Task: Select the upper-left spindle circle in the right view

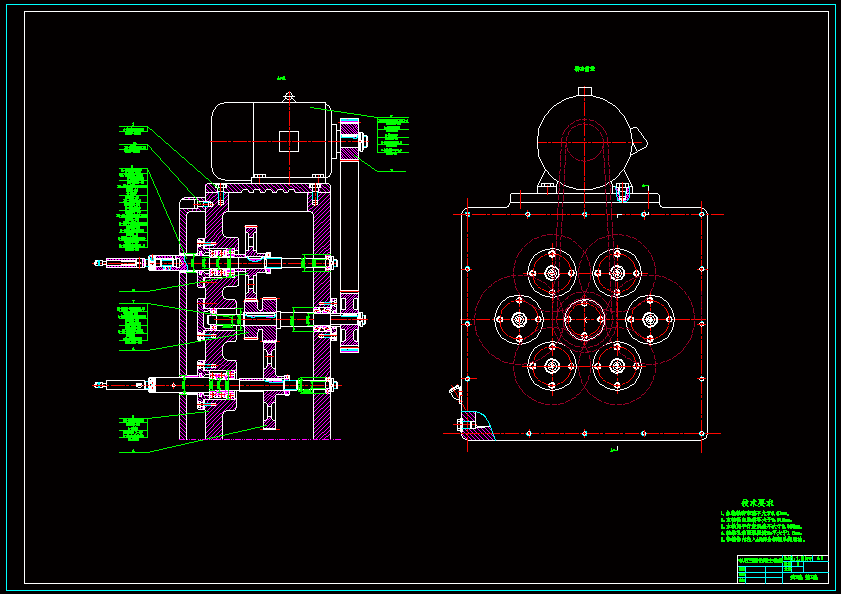Action: (x=552, y=273)
